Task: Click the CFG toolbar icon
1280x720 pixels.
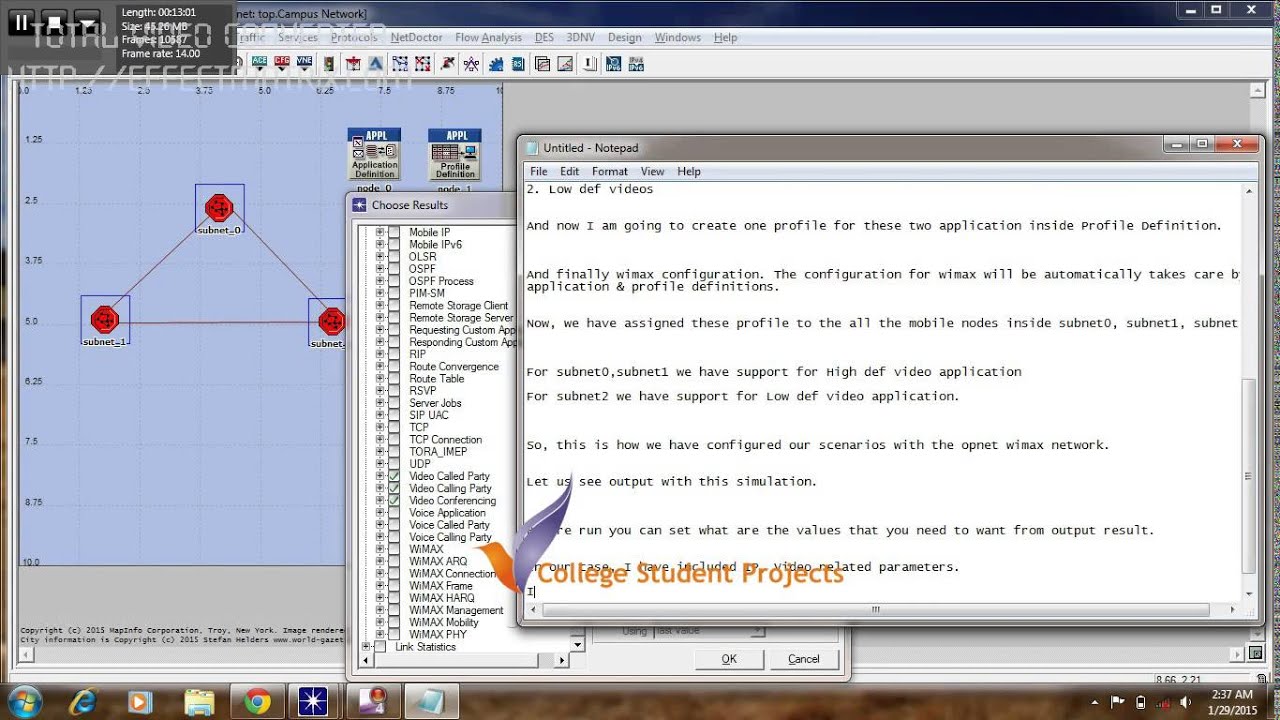Action: click(x=282, y=62)
